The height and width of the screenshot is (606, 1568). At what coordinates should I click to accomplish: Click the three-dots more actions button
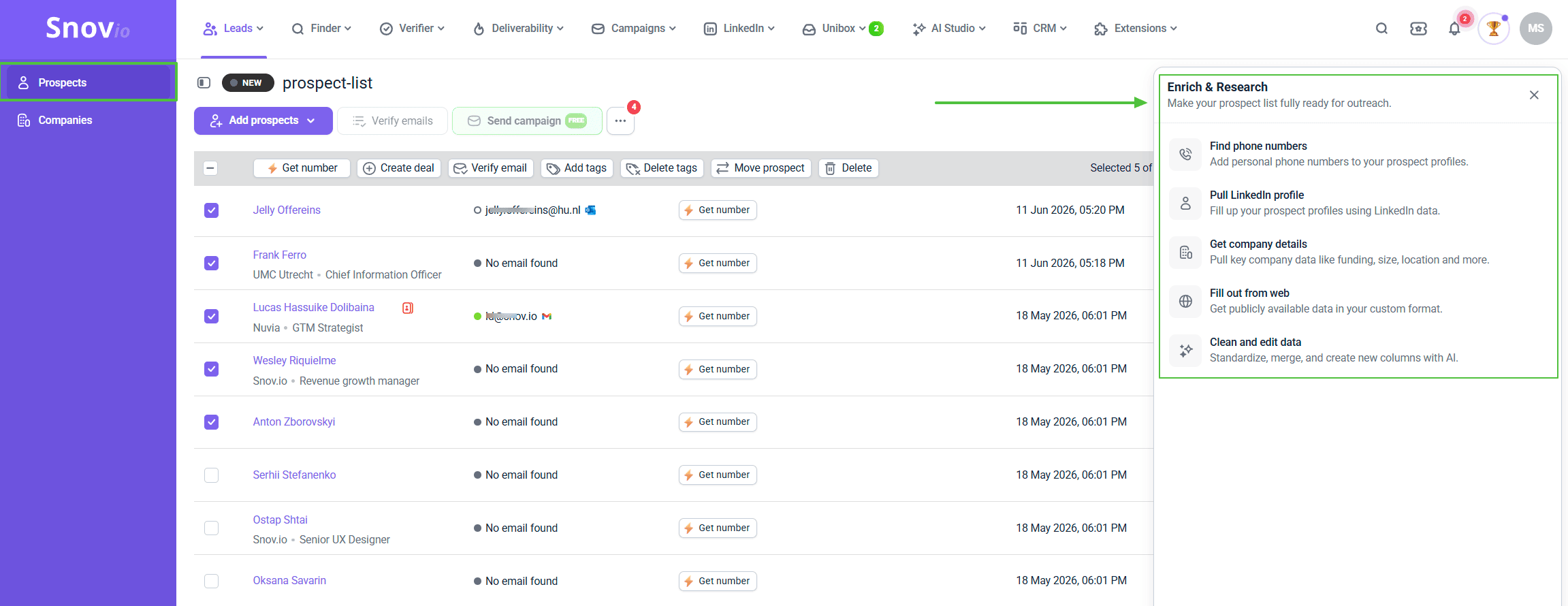[x=620, y=121]
